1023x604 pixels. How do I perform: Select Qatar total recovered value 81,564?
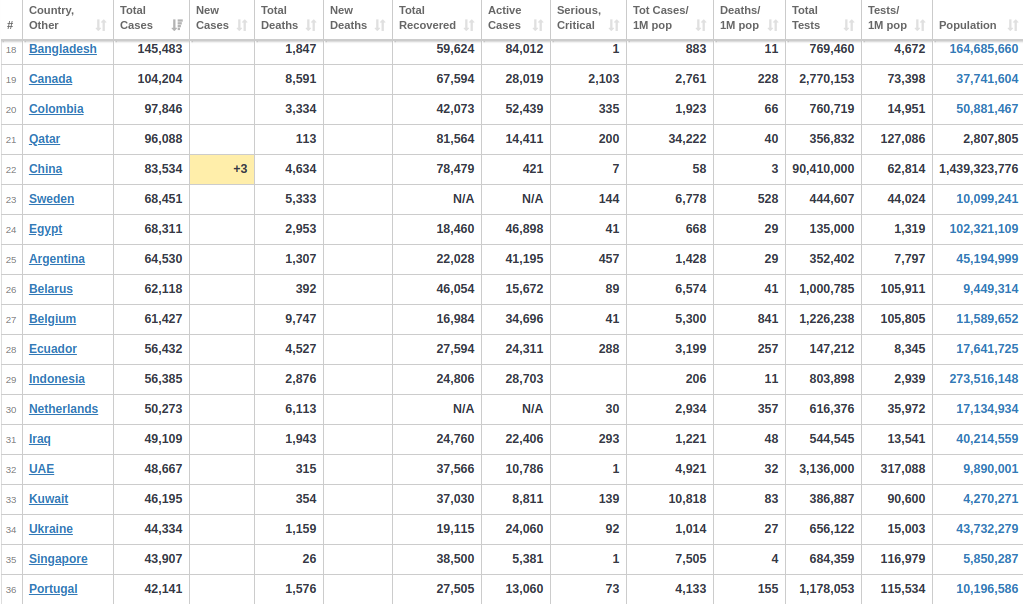click(x=455, y=139)
